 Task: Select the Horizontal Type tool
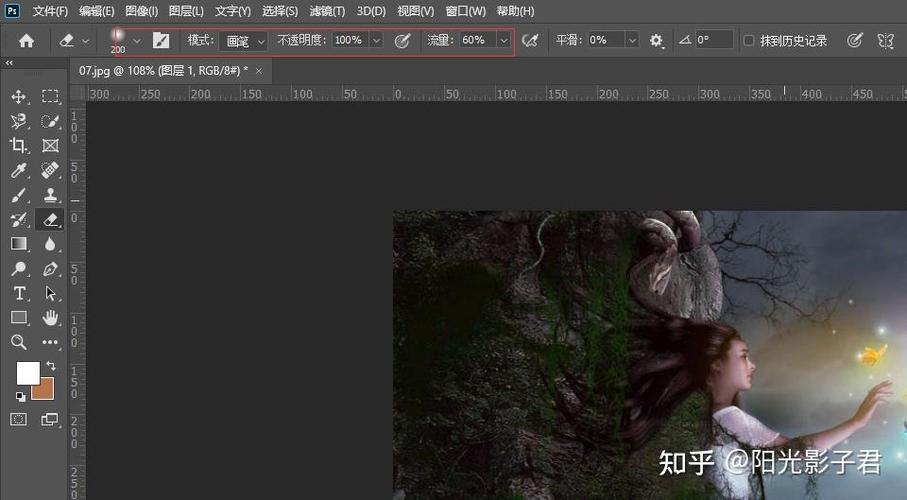click(19, 293)
